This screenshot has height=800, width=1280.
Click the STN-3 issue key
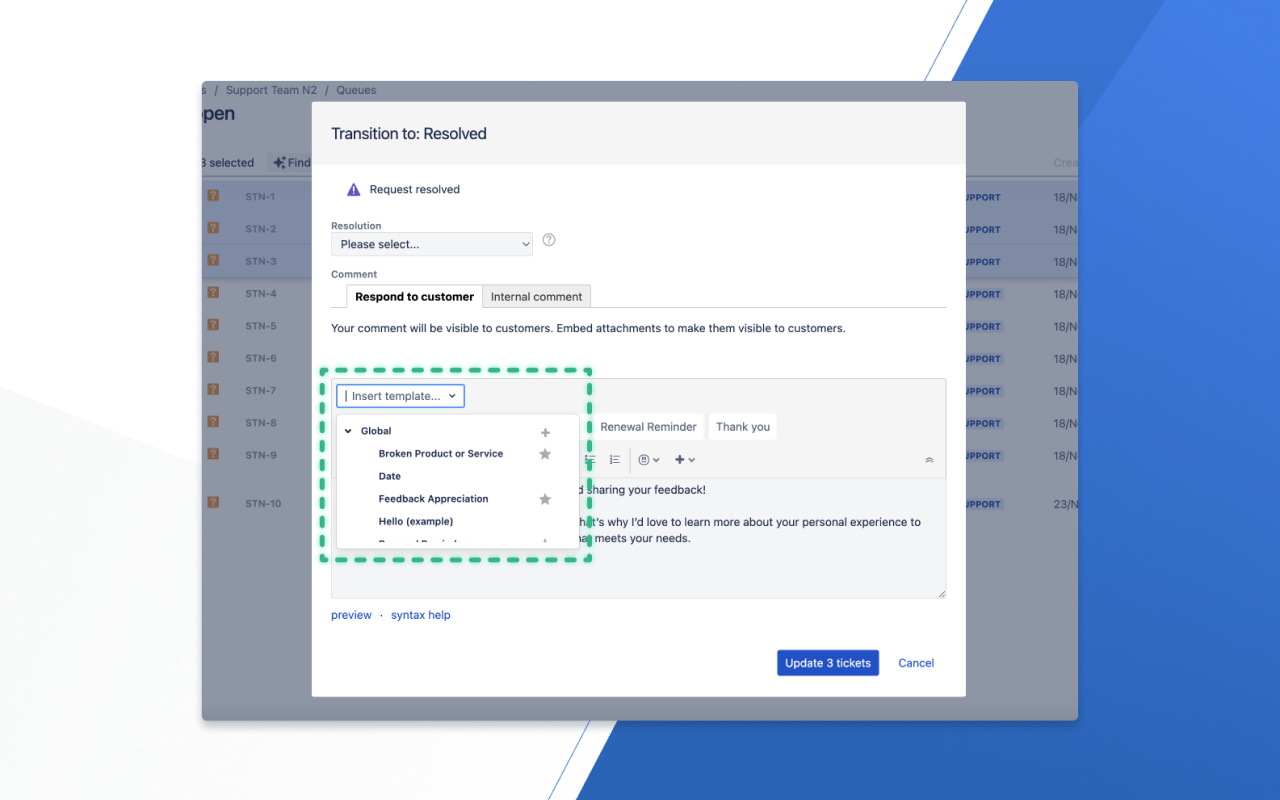coord(261,262)
